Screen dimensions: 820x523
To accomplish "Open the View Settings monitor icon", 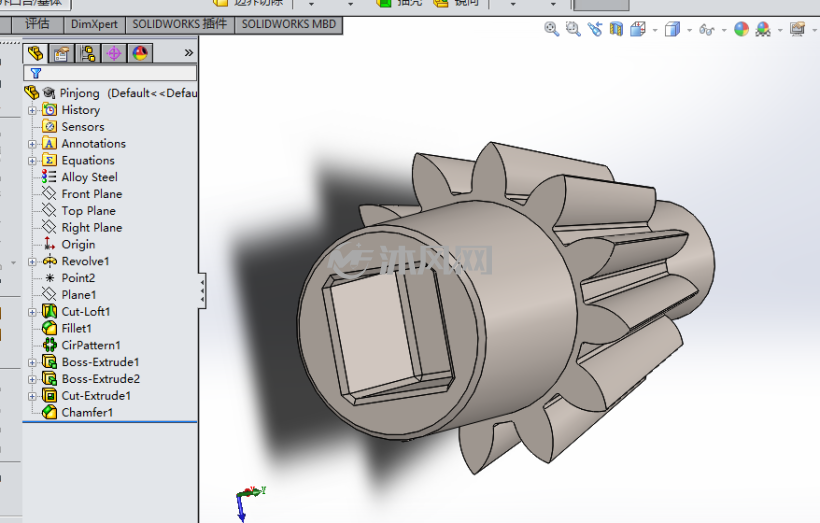I will click(x=798, y=29).
